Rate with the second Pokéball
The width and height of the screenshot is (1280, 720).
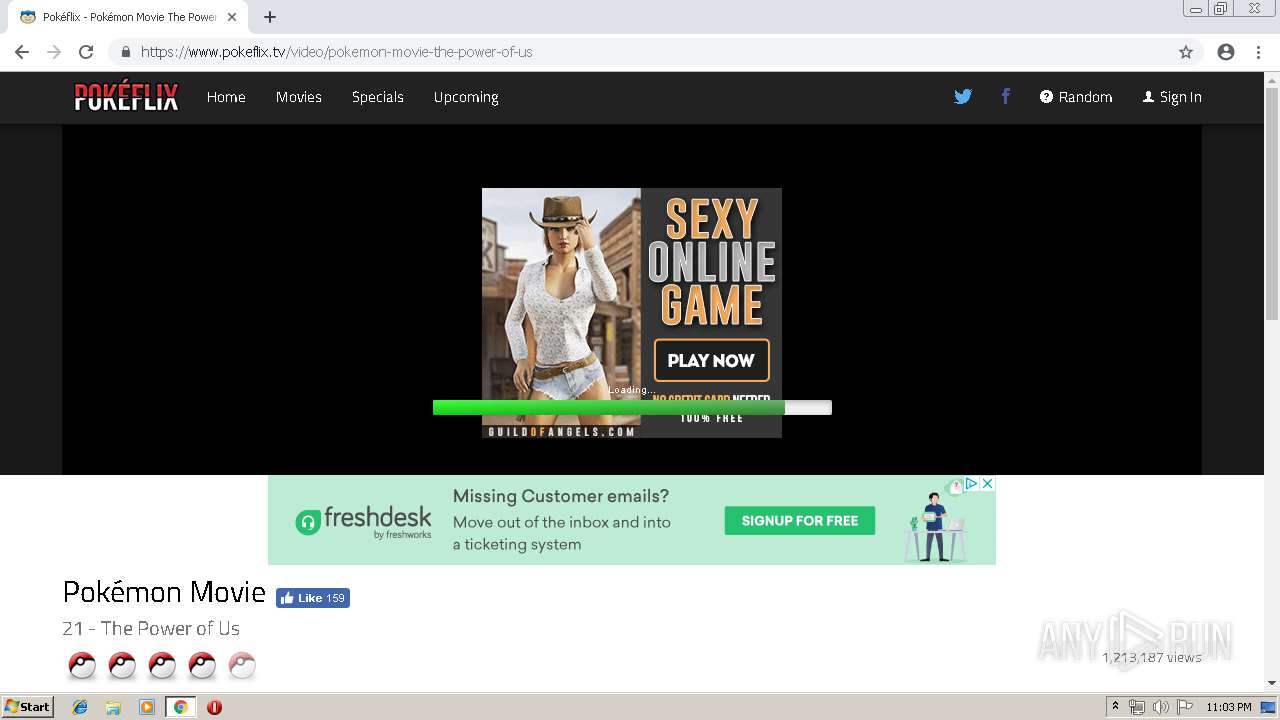(122, 666)
